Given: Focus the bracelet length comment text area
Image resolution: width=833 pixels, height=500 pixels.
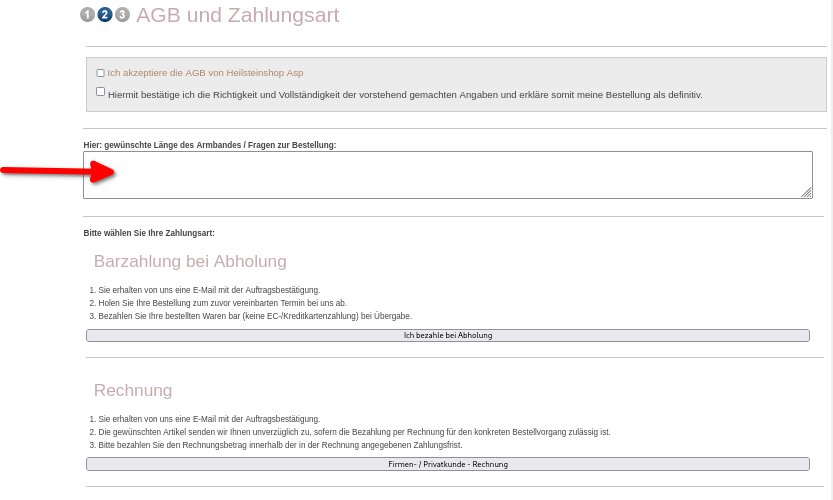Looking at the screenshot, I should (x=448, y=175).
